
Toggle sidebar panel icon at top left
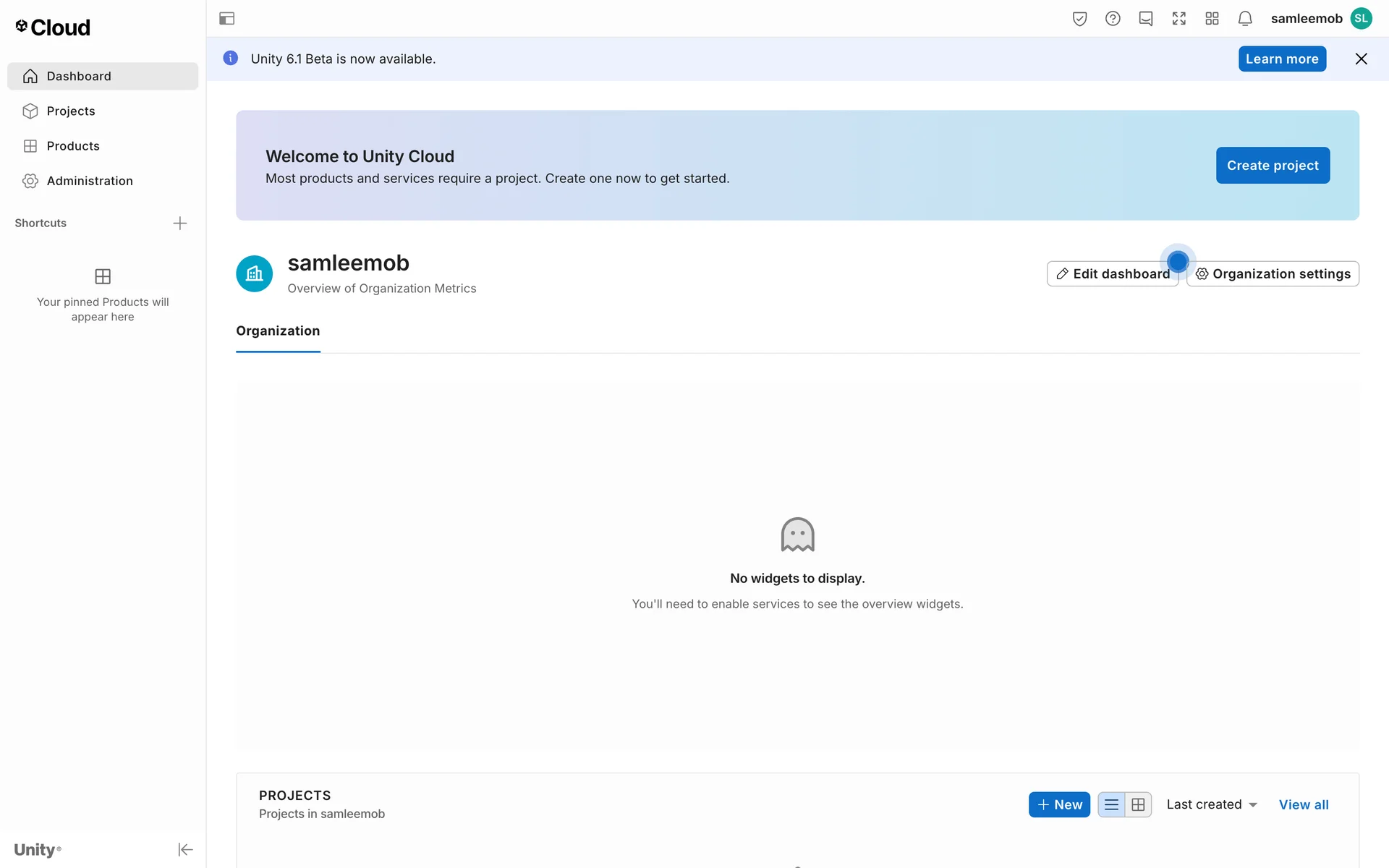coord(226,19)
